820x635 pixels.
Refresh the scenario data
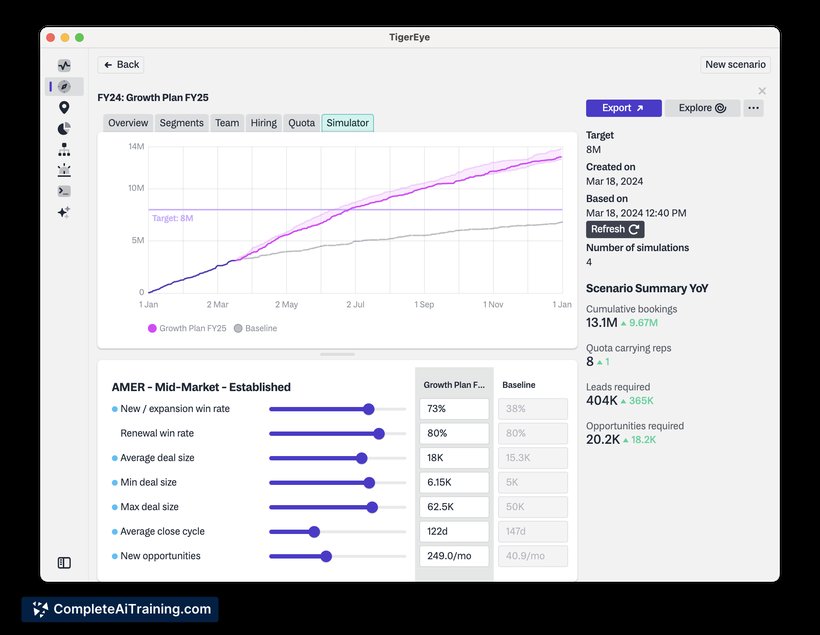(x=615, y=229)
